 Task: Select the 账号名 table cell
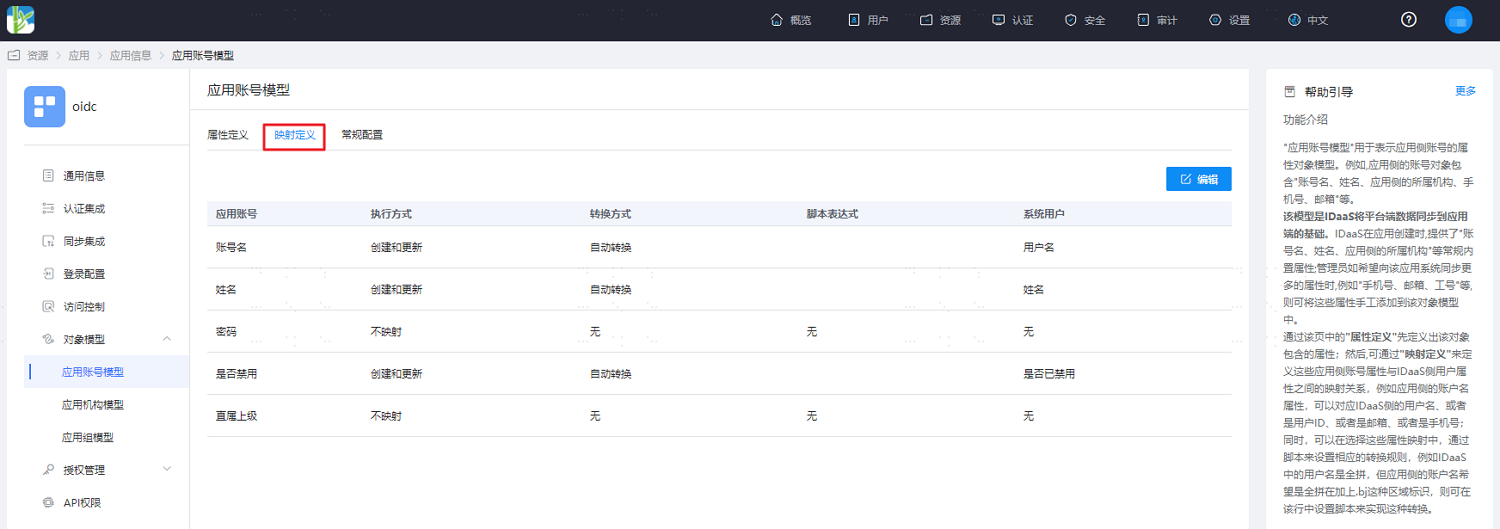pos(231,247)
